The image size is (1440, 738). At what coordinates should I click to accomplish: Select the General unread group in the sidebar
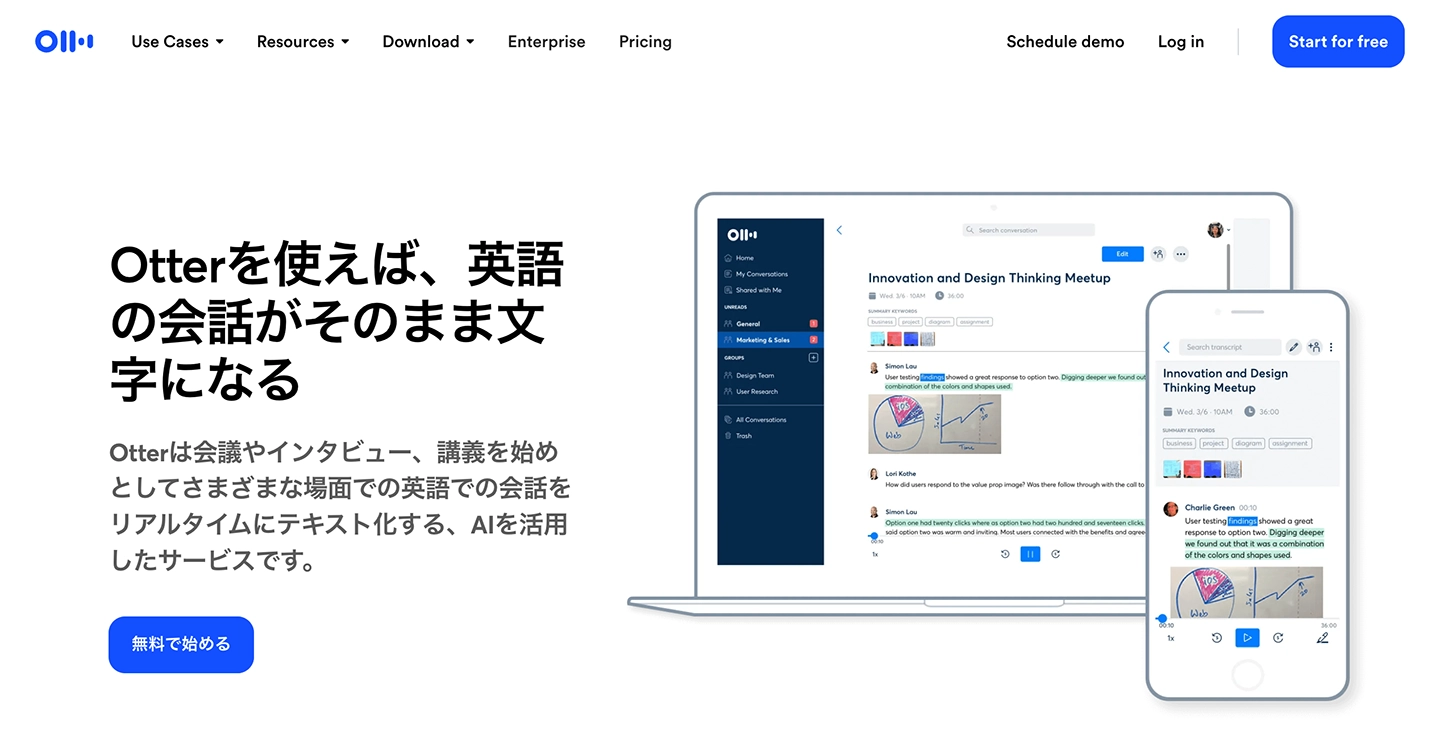click(770, 324)
